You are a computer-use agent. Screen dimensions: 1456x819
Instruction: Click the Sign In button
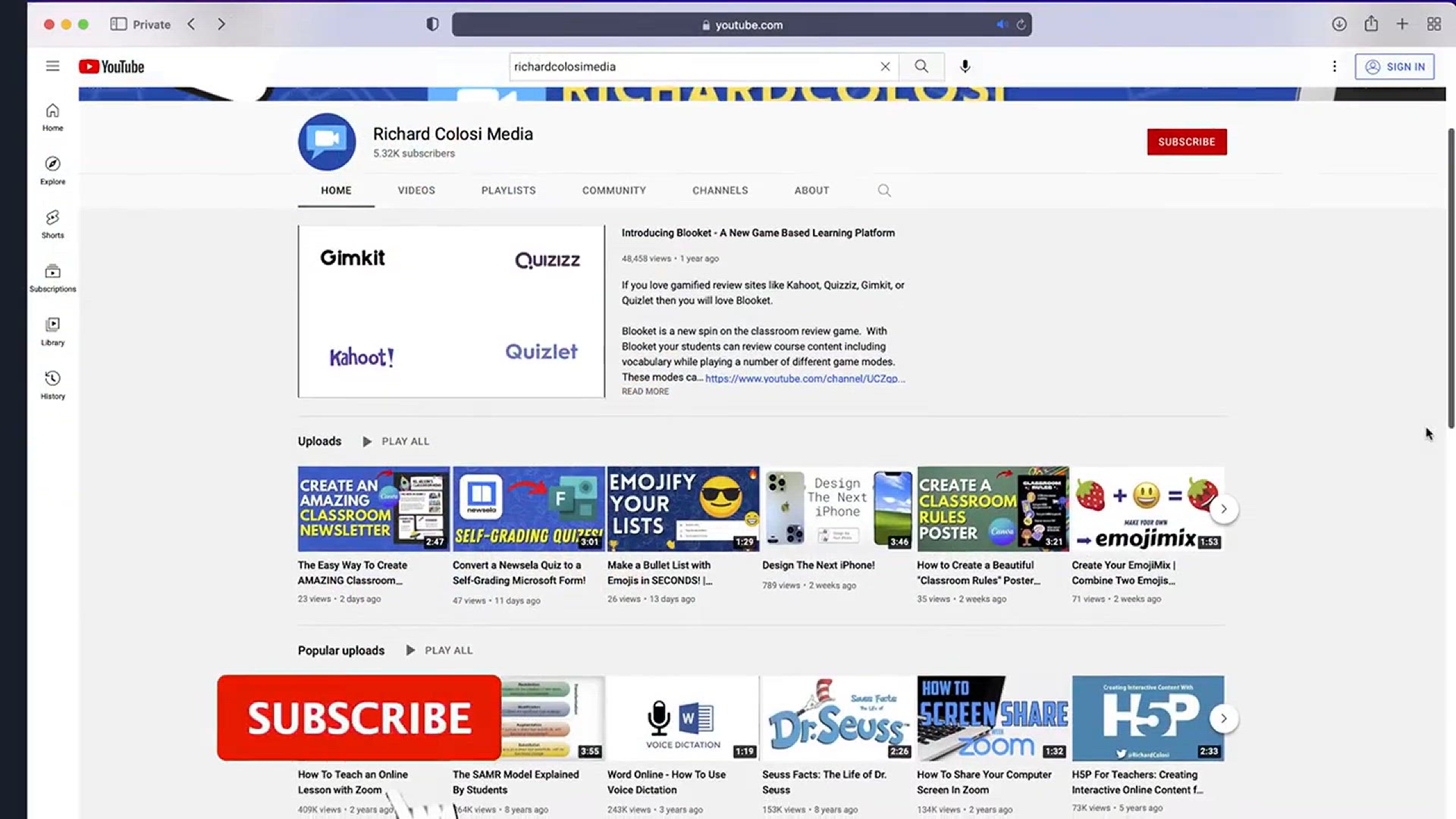pyautogui.click(x=1395, y=67)
